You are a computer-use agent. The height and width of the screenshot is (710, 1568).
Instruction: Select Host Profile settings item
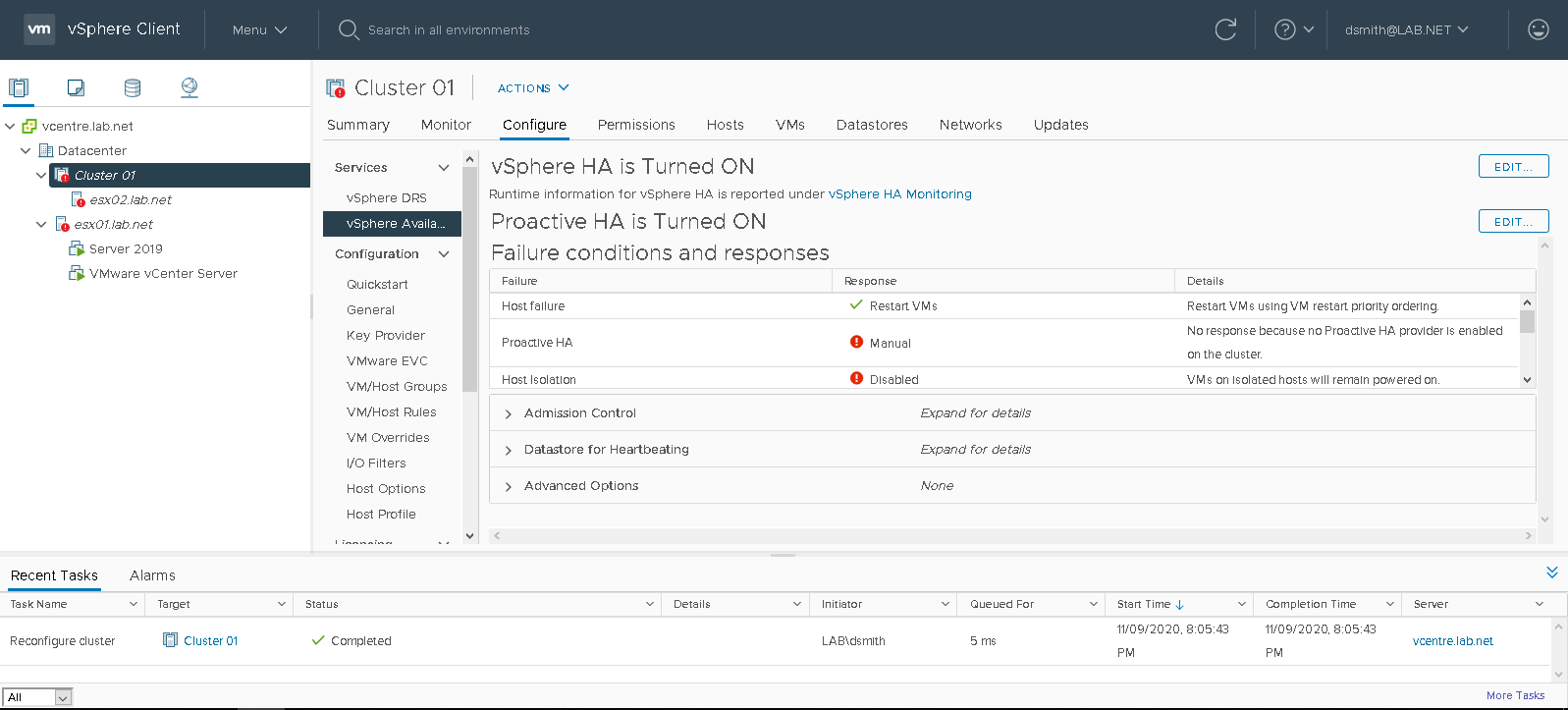point(381,514)
